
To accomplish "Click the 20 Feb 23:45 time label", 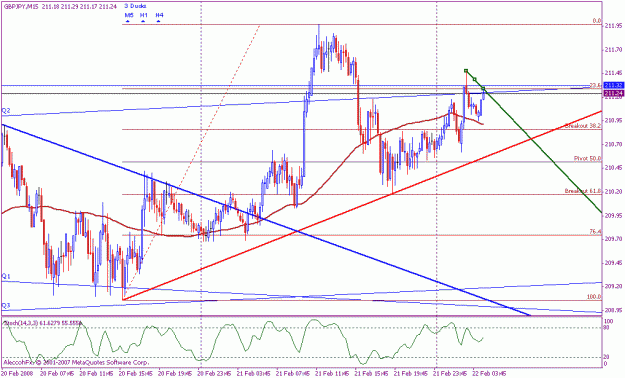I will [x=214, y=374].
